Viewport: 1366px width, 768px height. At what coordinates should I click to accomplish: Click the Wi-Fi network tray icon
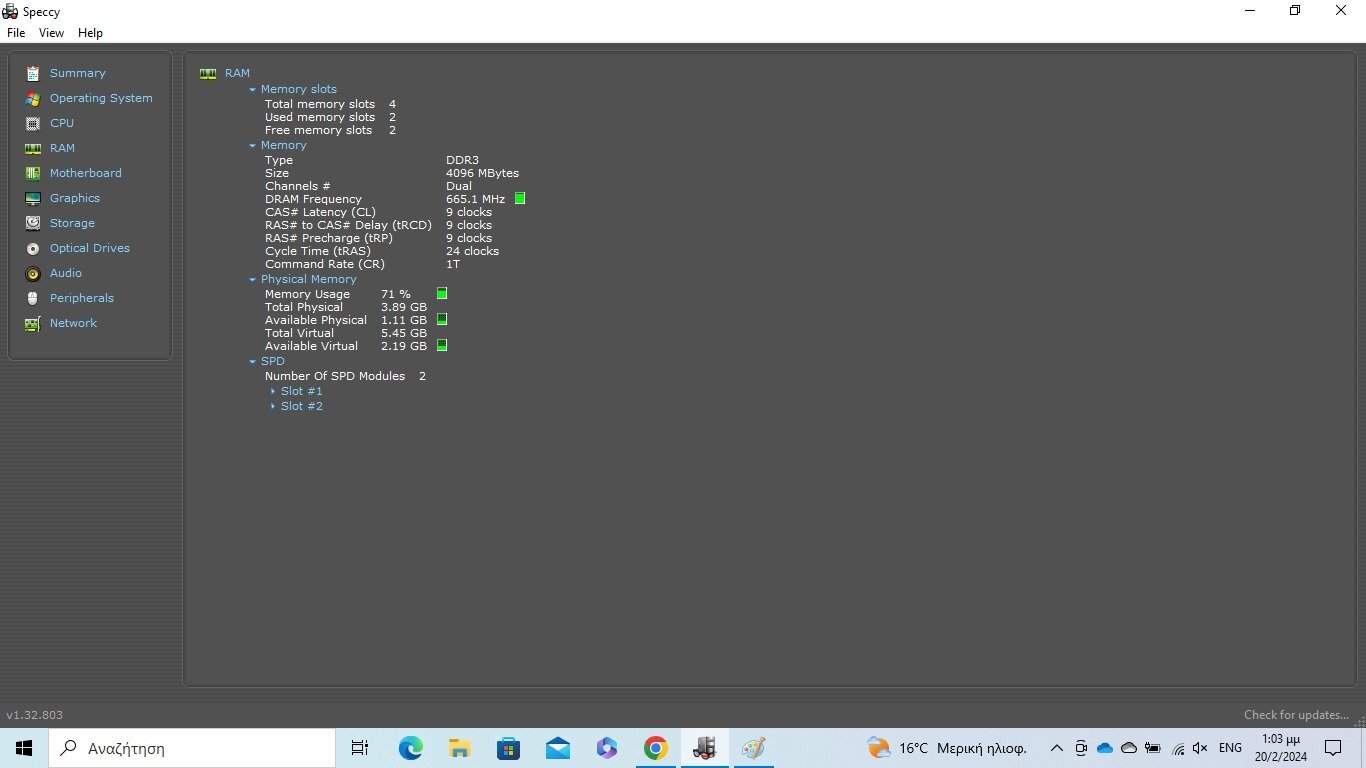coord(1177,748)
